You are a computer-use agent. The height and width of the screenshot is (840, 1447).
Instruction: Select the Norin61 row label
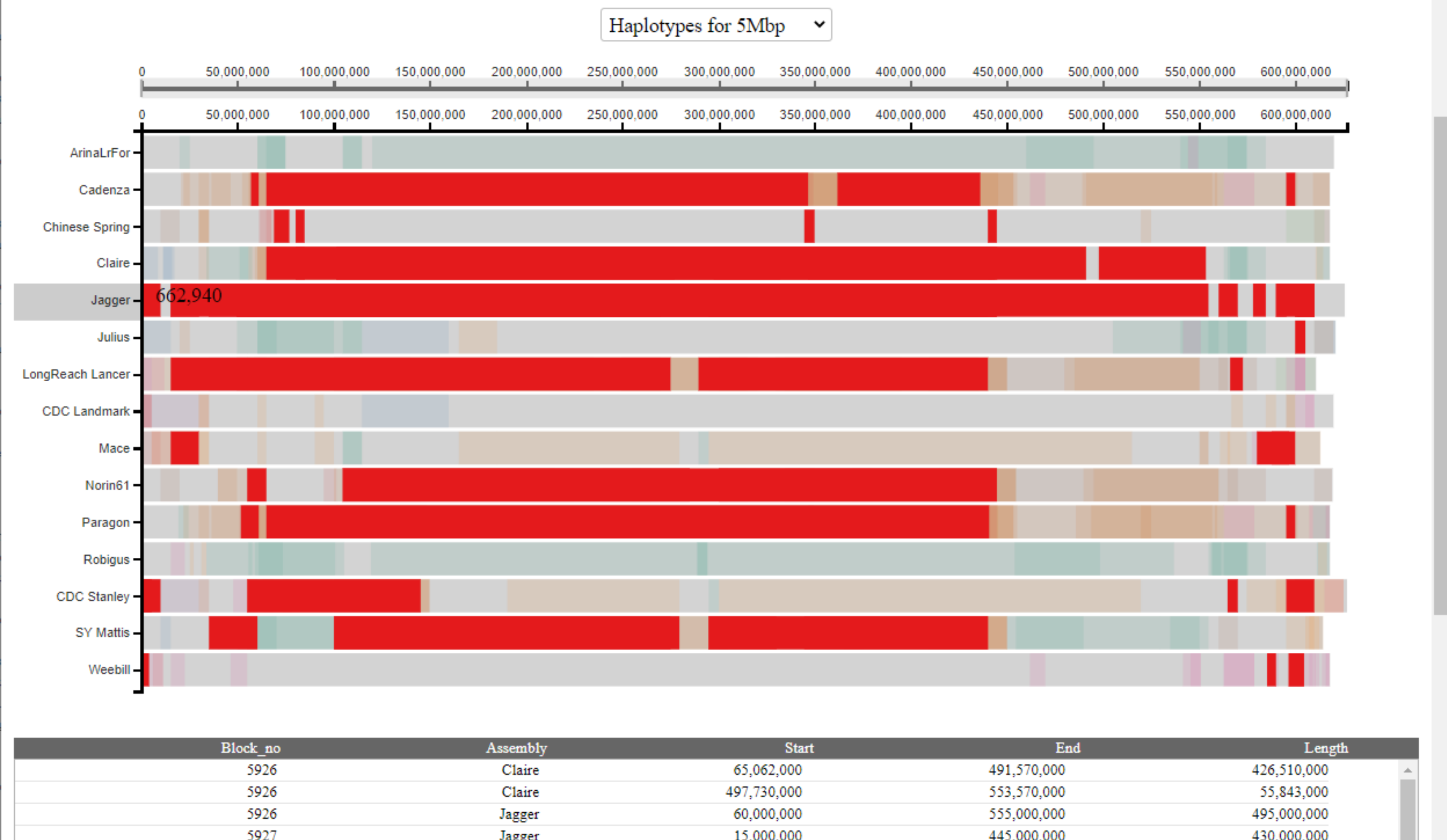click(108, 486)
